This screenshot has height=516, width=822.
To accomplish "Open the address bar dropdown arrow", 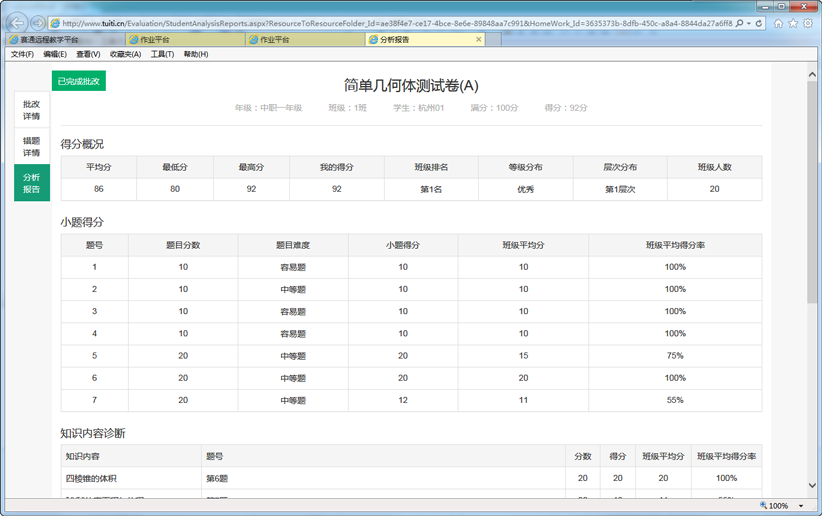I will coord(748,23).
